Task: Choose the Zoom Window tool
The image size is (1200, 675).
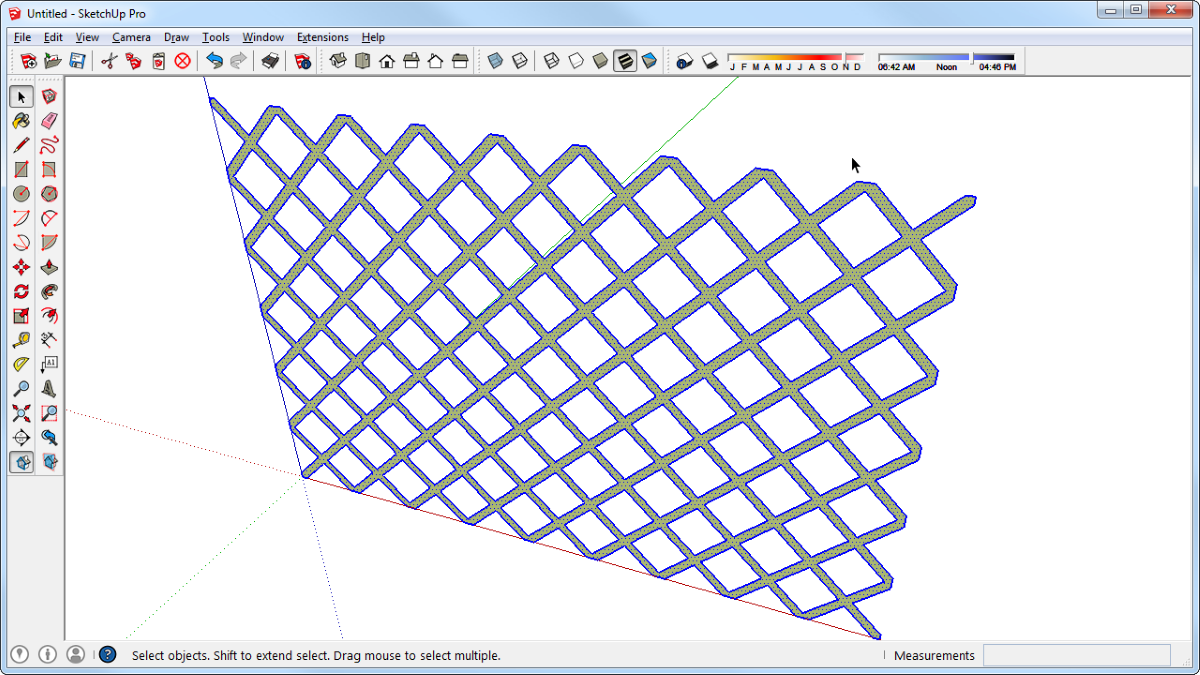Action: coord(49,413)
